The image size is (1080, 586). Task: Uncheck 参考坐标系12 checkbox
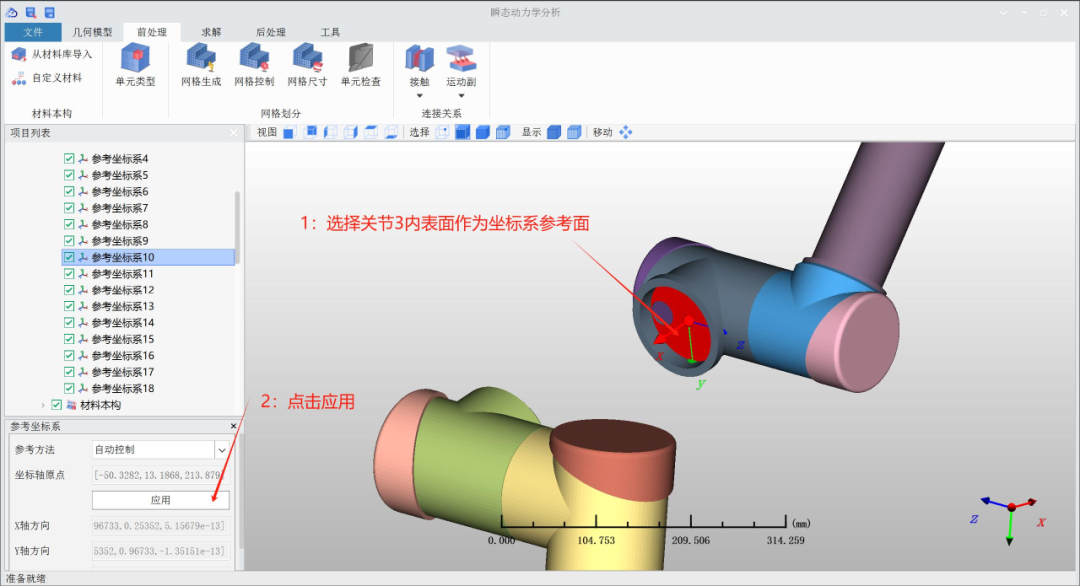pyautogui.click(x=69, y=290)
